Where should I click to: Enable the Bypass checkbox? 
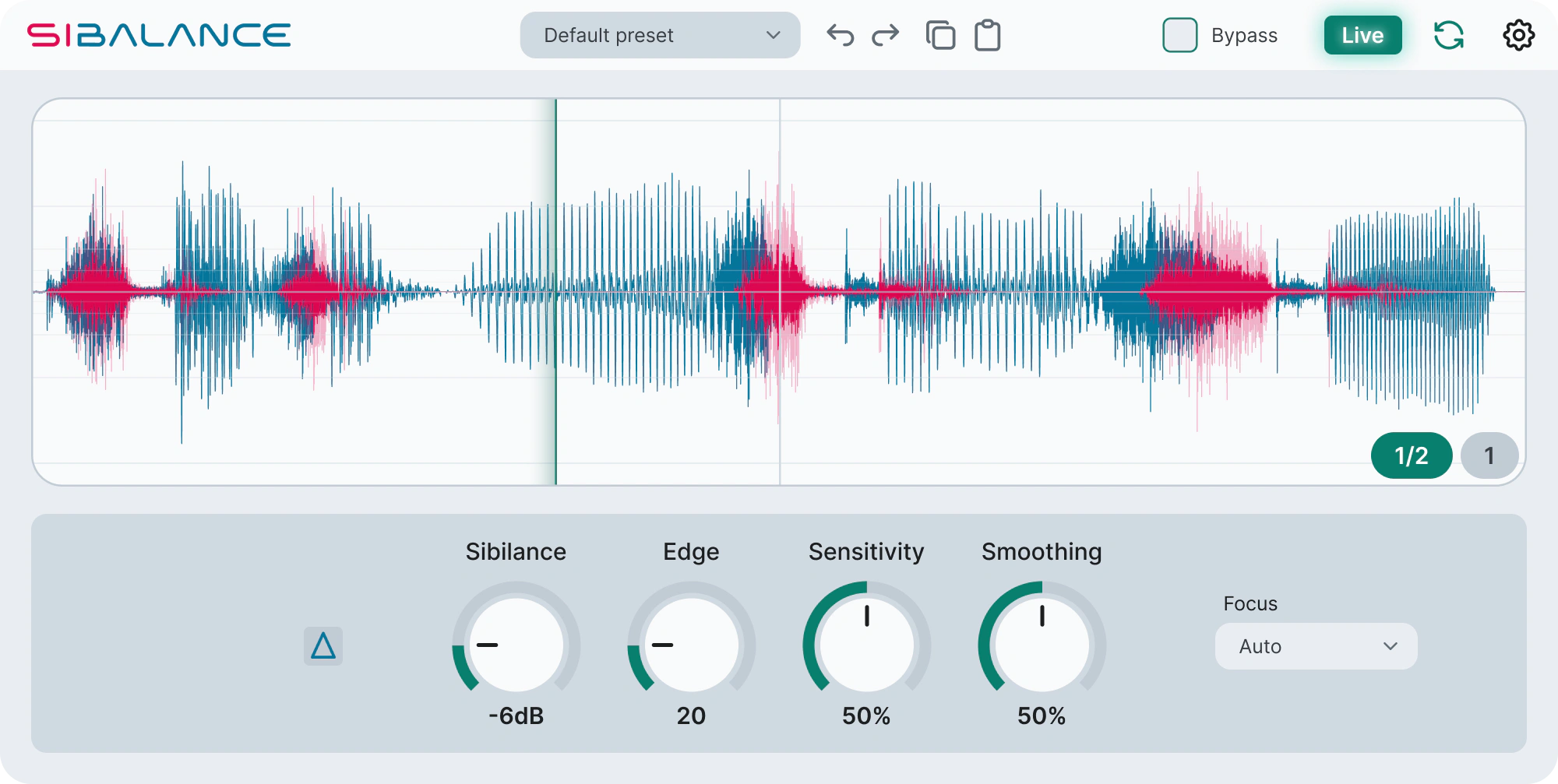click(1180, 35)
